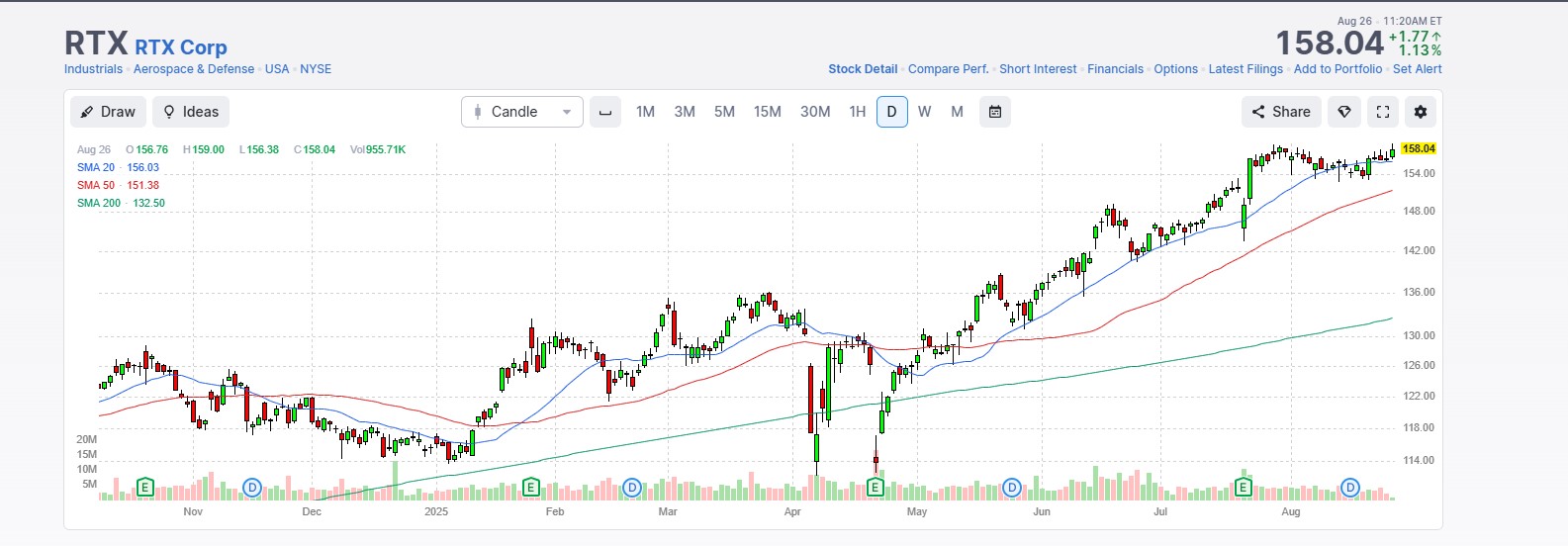Click the 1.13% percent change value
The width and height of the screenshot is (1568, 546).
(1420, 50)
